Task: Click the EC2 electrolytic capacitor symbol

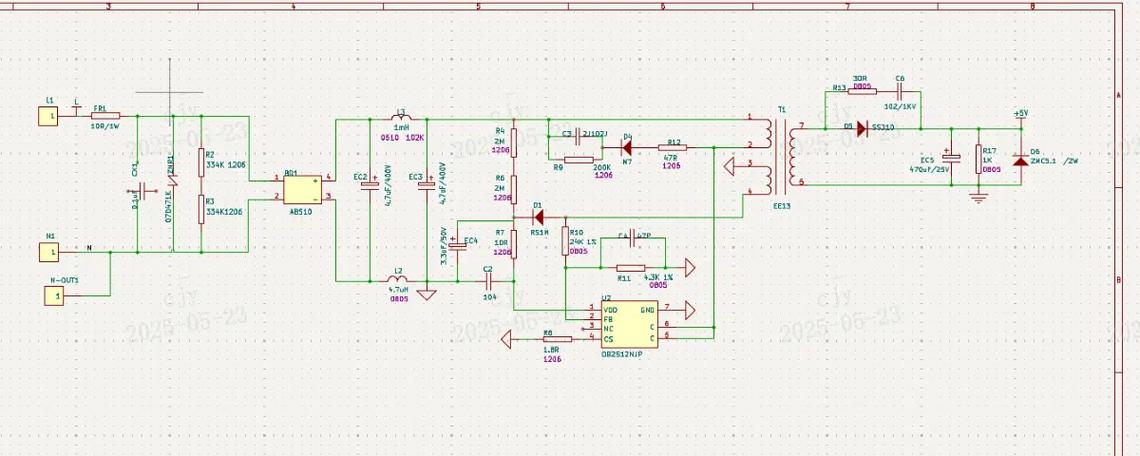Action: point(371,185)
